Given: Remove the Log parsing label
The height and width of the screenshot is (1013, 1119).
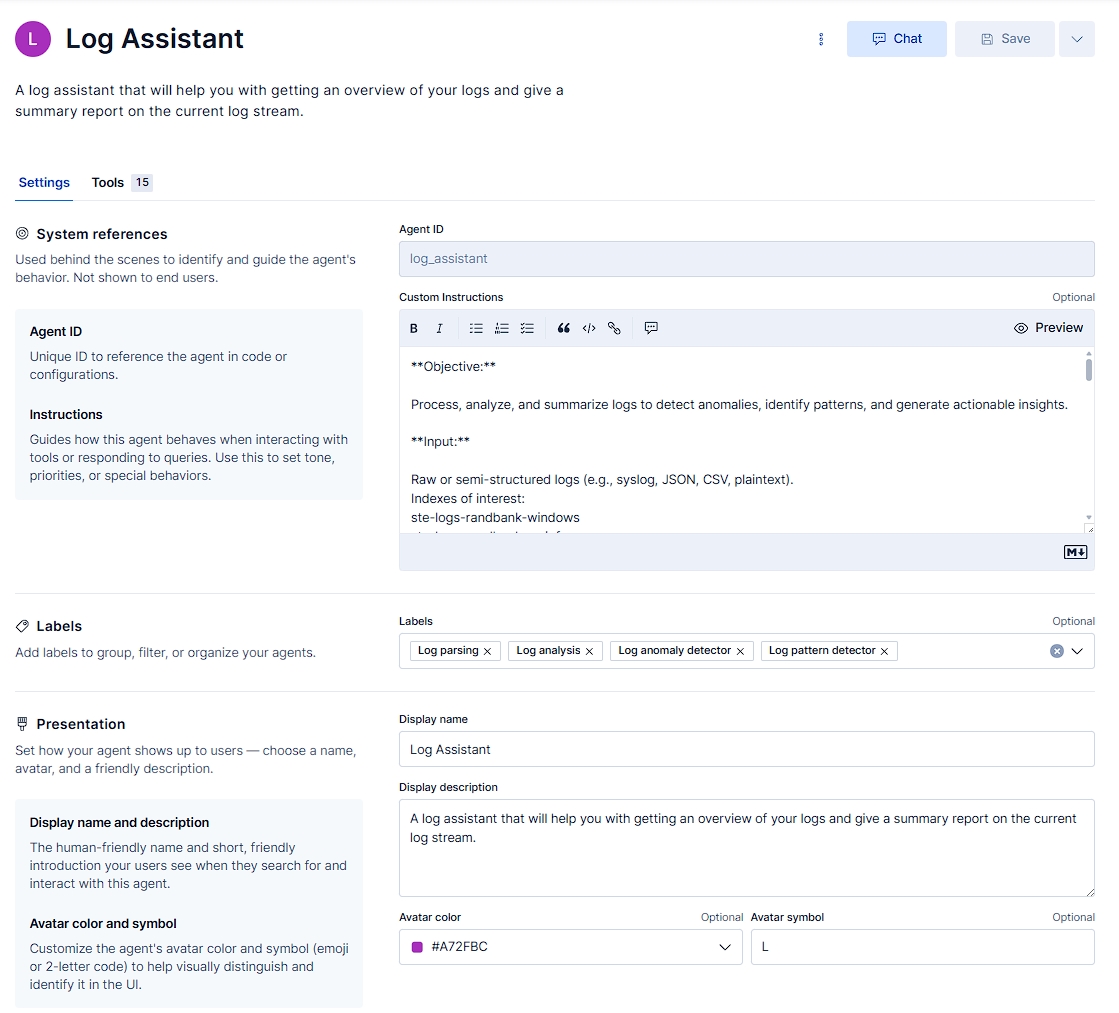Looking at the screenshot, I should pos(487,651).
